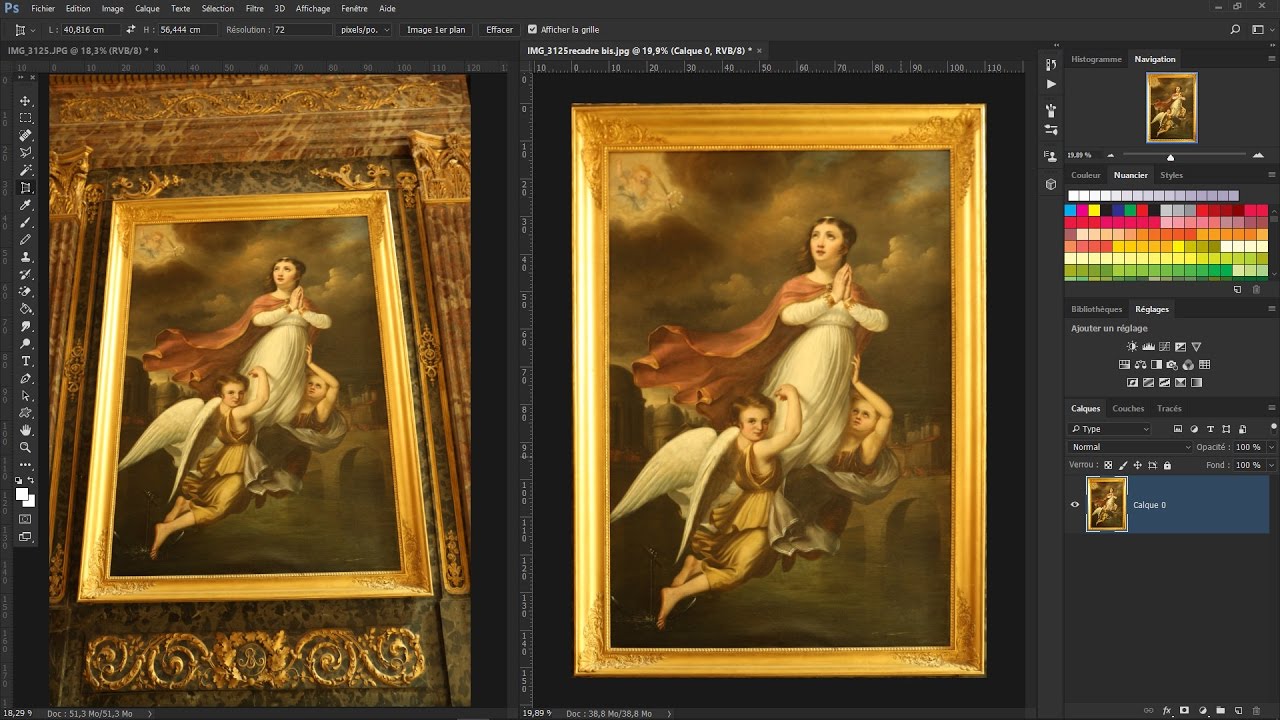
Task: Create a new group folder icon
Action: tap(1220, 710)
